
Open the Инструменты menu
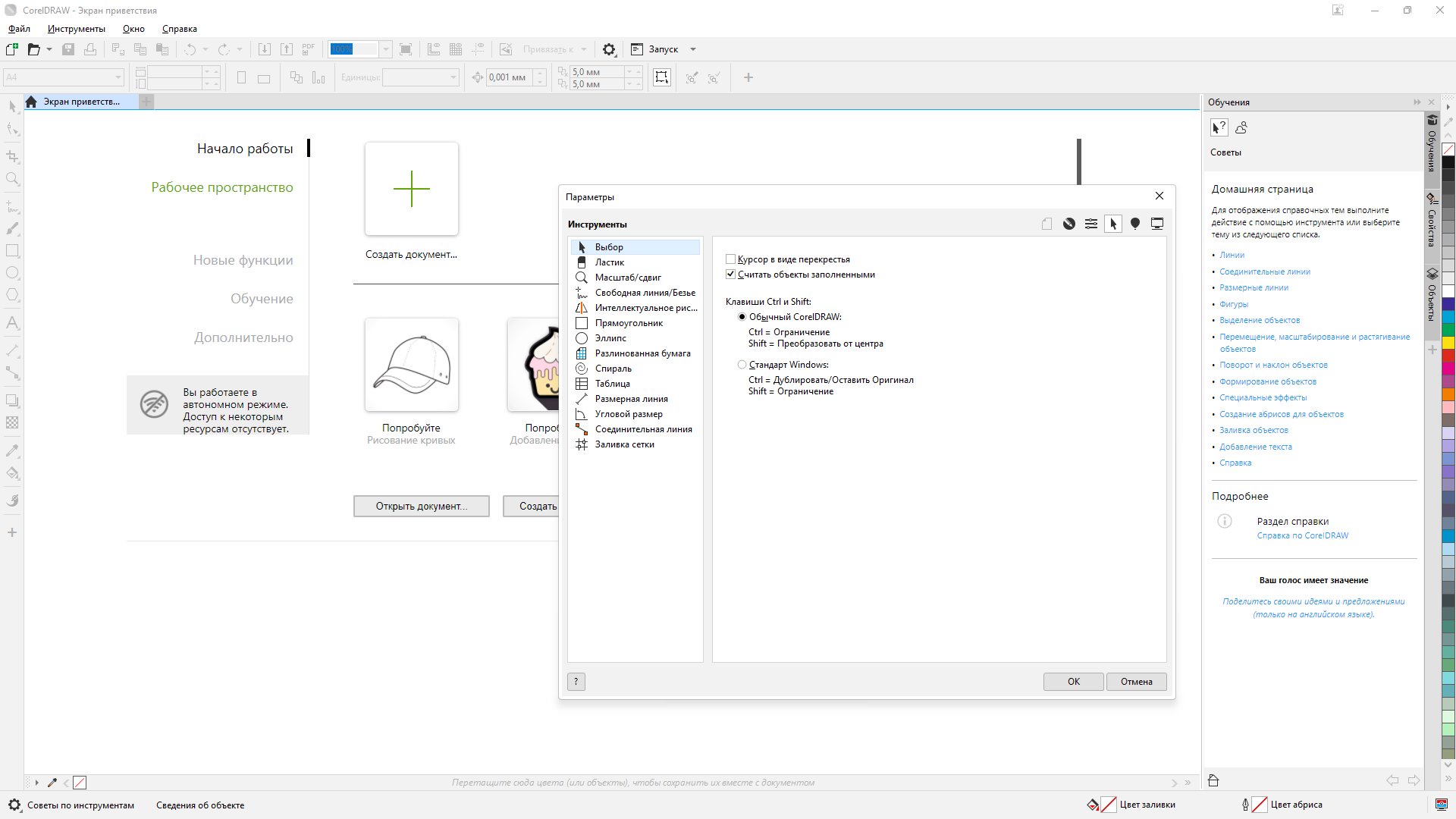tap(76, 29)
